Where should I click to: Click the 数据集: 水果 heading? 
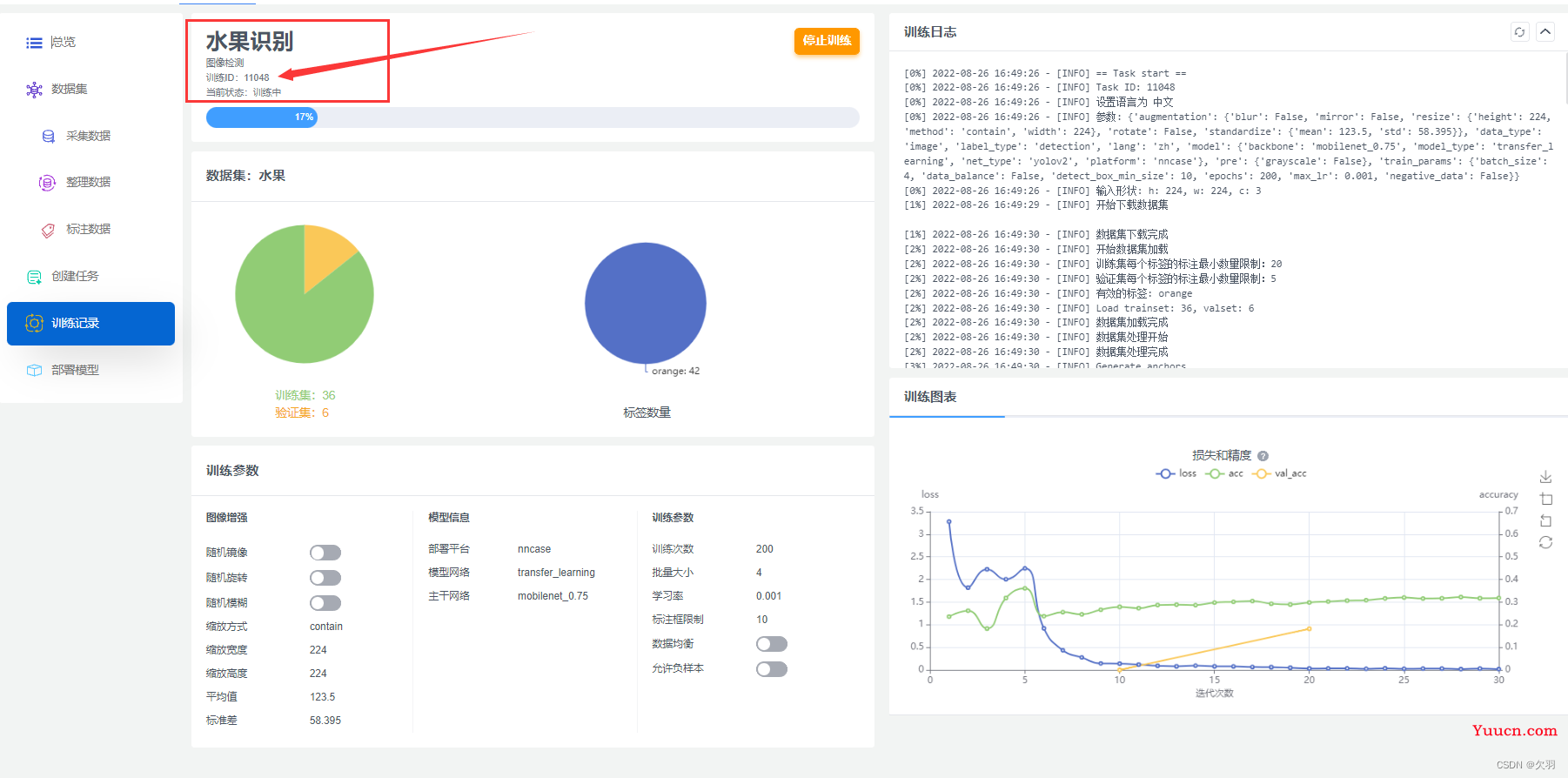(245, 176)
